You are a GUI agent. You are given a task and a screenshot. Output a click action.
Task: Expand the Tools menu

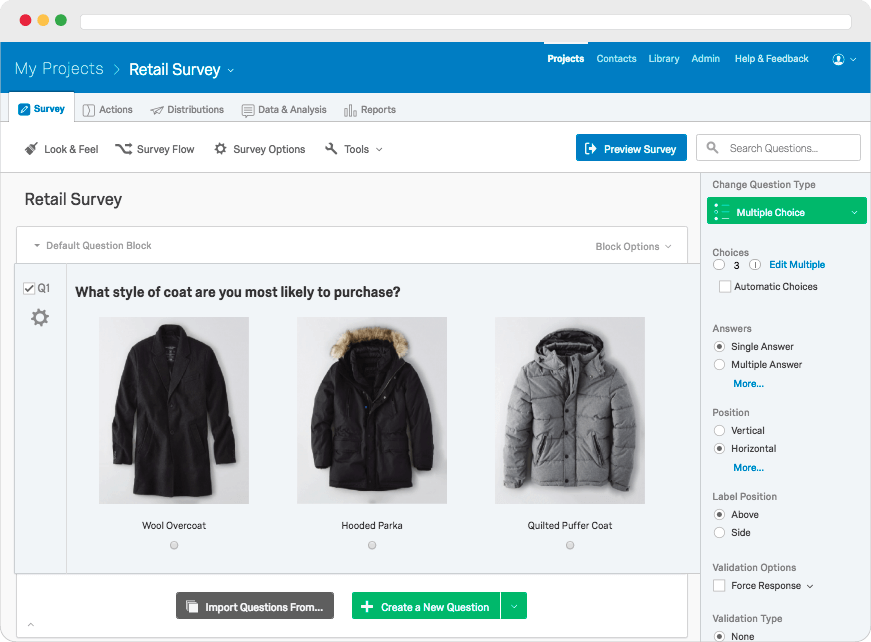354,149
